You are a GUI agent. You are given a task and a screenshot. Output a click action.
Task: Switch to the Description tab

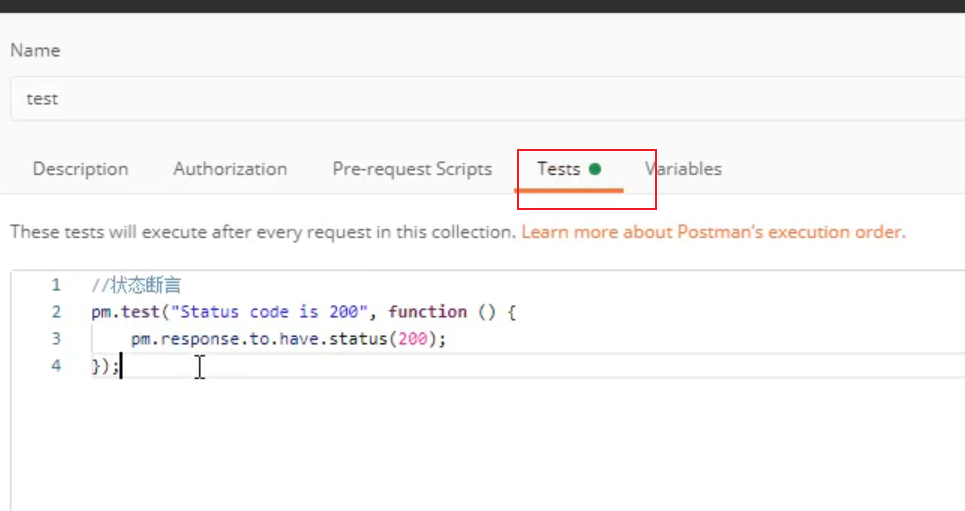pyautogui.click(x=81, y=169)
